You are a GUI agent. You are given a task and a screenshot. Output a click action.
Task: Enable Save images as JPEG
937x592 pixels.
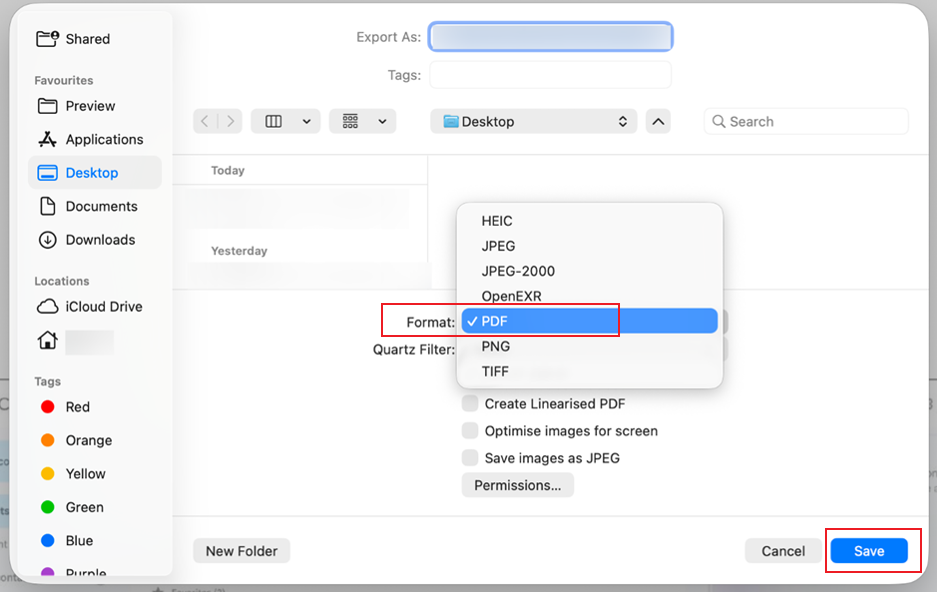pos(469,457)
